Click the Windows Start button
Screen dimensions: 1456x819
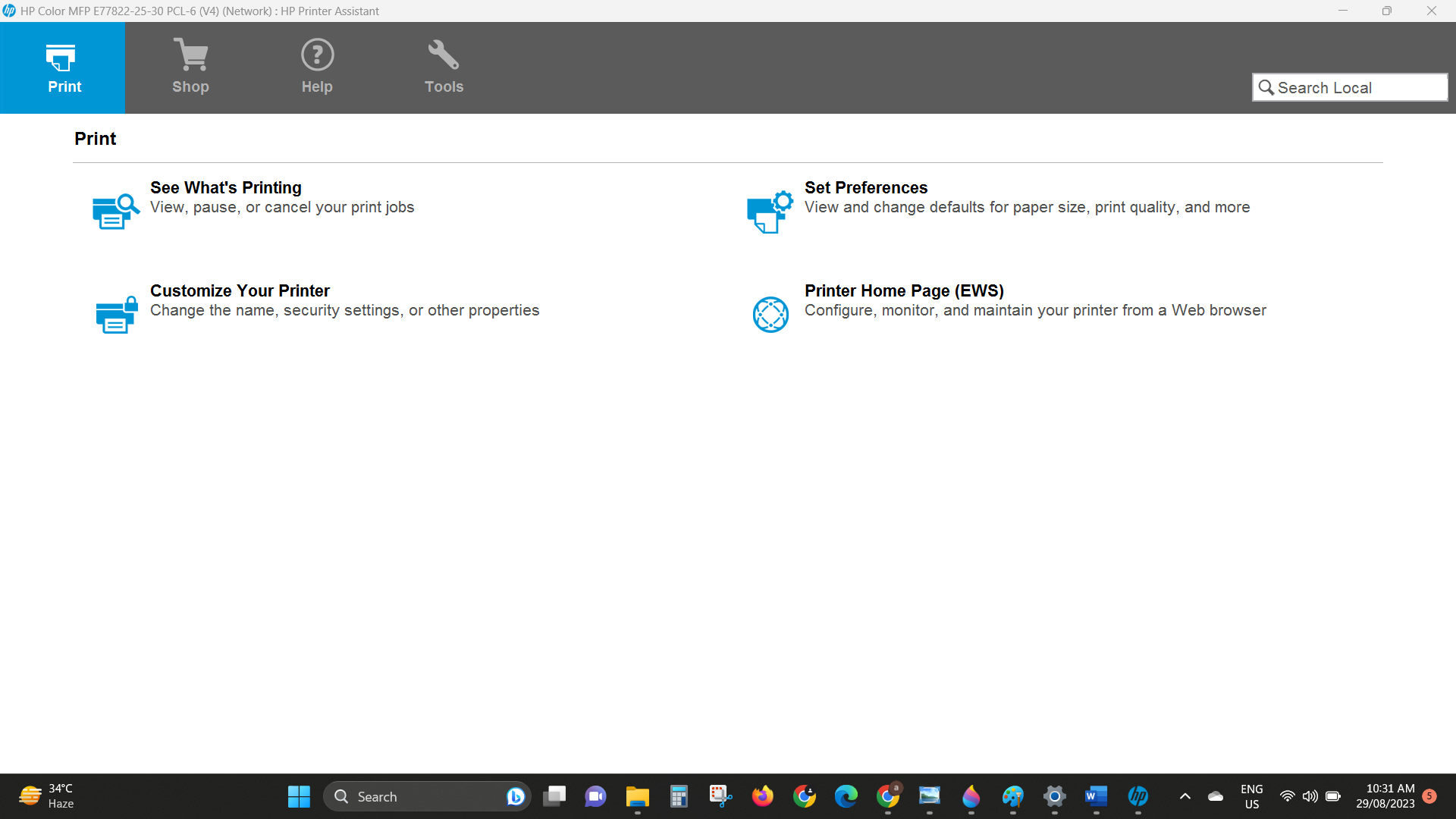[x=299, y=796]
